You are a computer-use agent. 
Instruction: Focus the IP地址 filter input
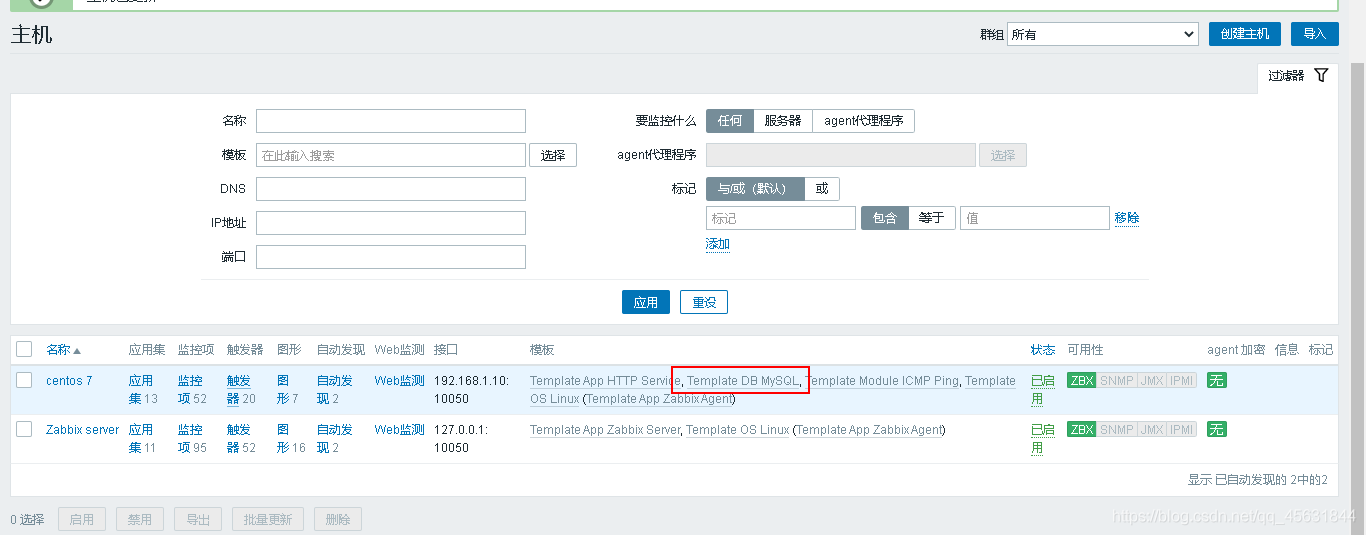[x=391, y=223]
